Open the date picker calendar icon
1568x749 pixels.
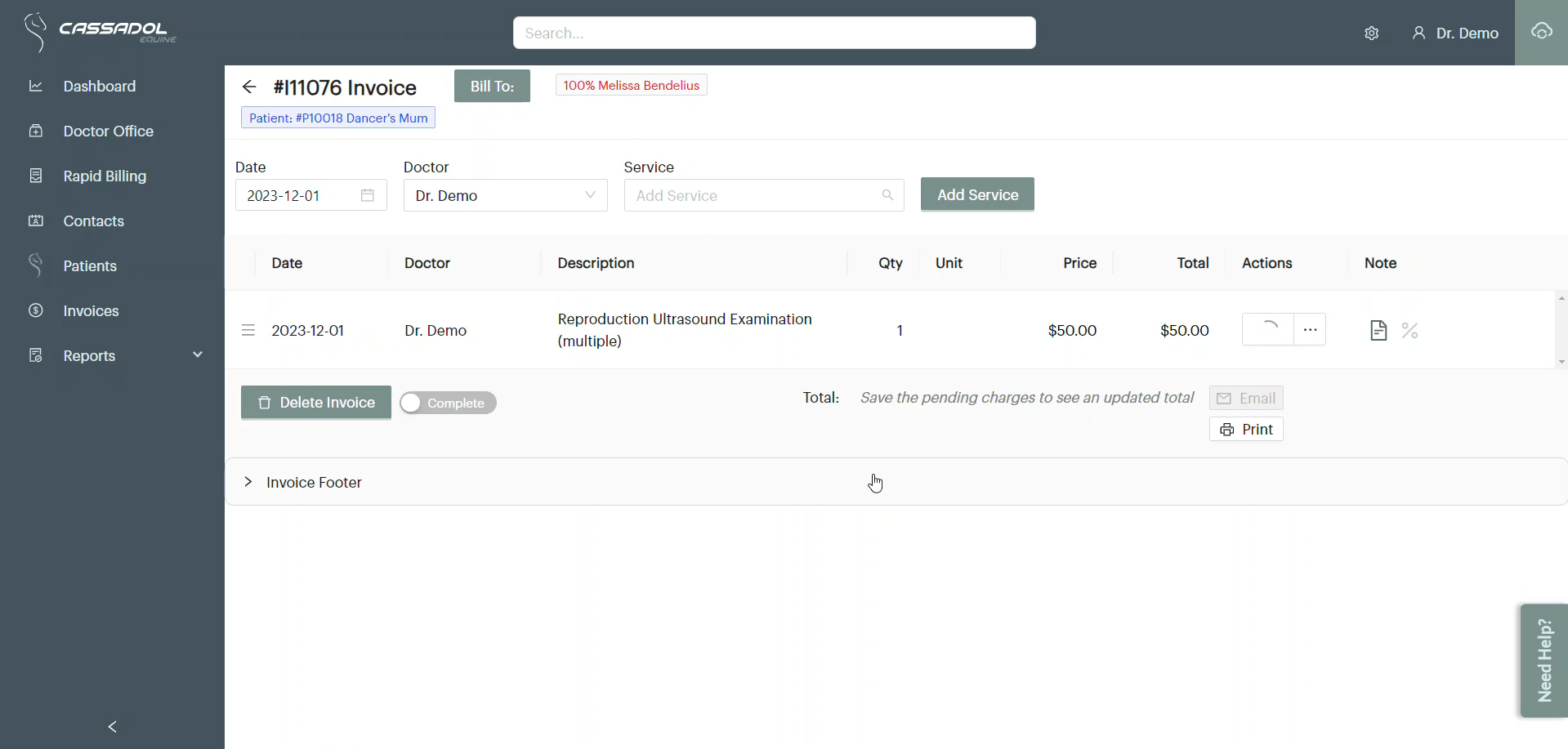coord(368,195)
